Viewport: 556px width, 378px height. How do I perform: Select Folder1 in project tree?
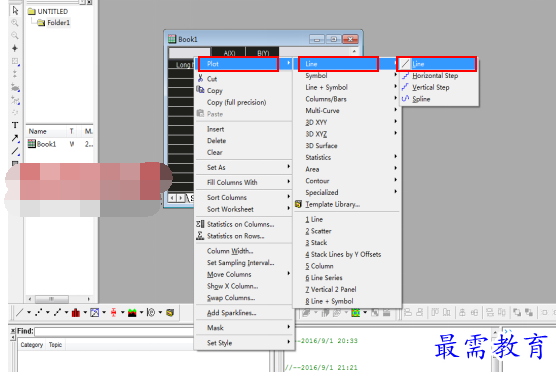[54, 23]
